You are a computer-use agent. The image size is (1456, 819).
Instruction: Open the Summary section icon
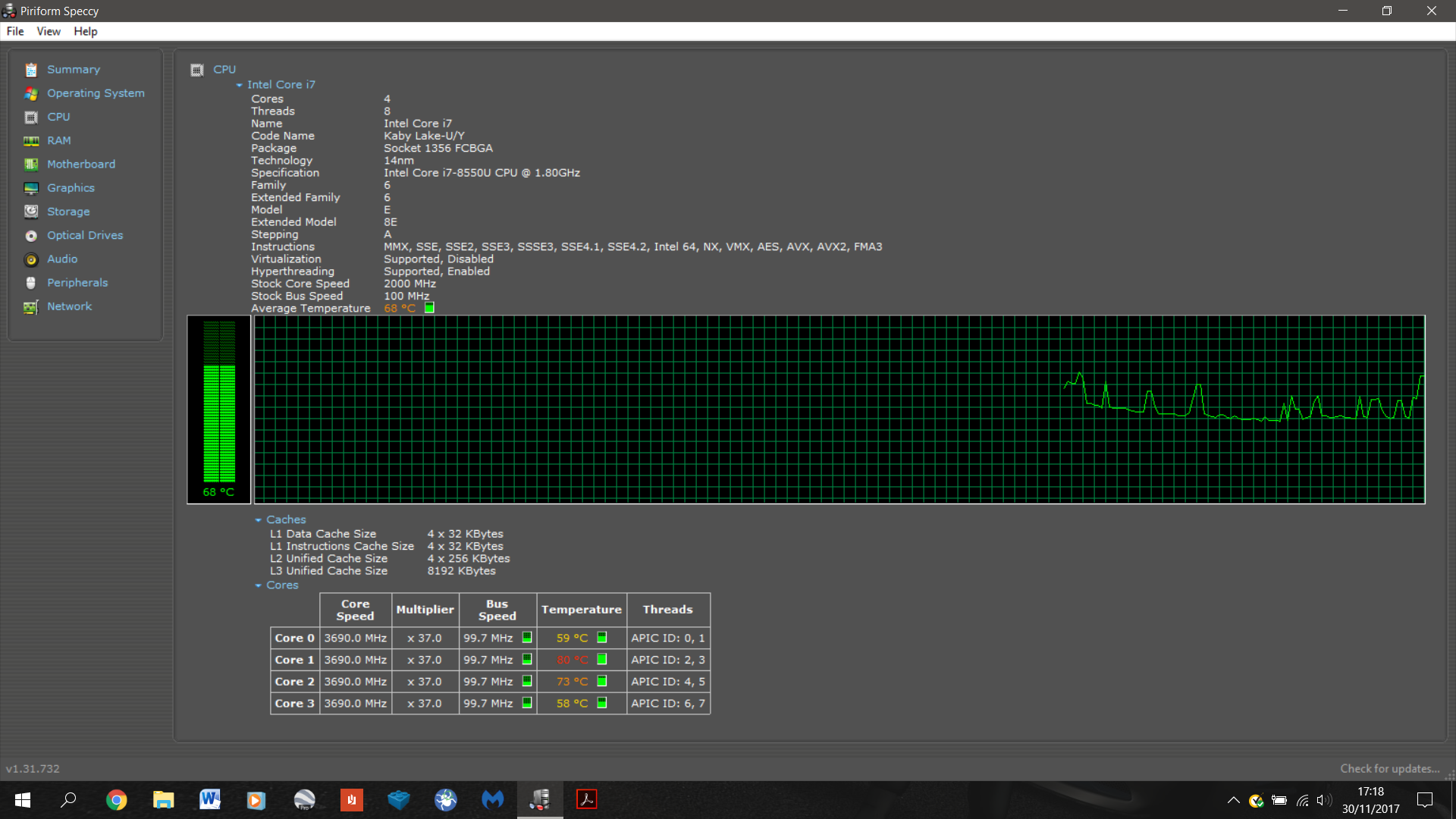(31, 70)
